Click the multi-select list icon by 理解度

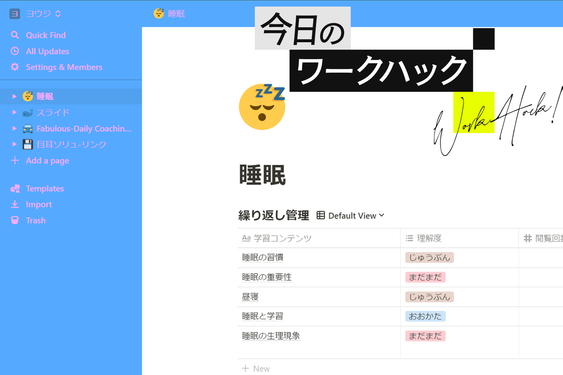[x=409, y=238]
